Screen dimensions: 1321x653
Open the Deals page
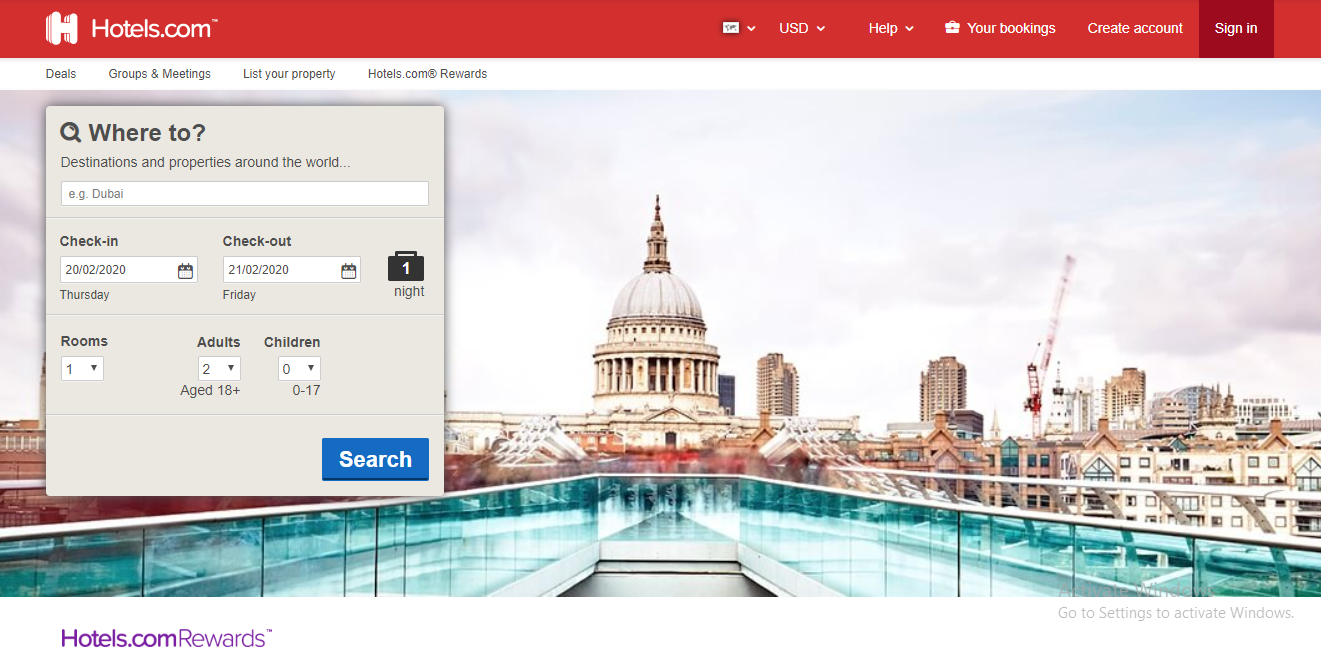[x=61, y=74]
